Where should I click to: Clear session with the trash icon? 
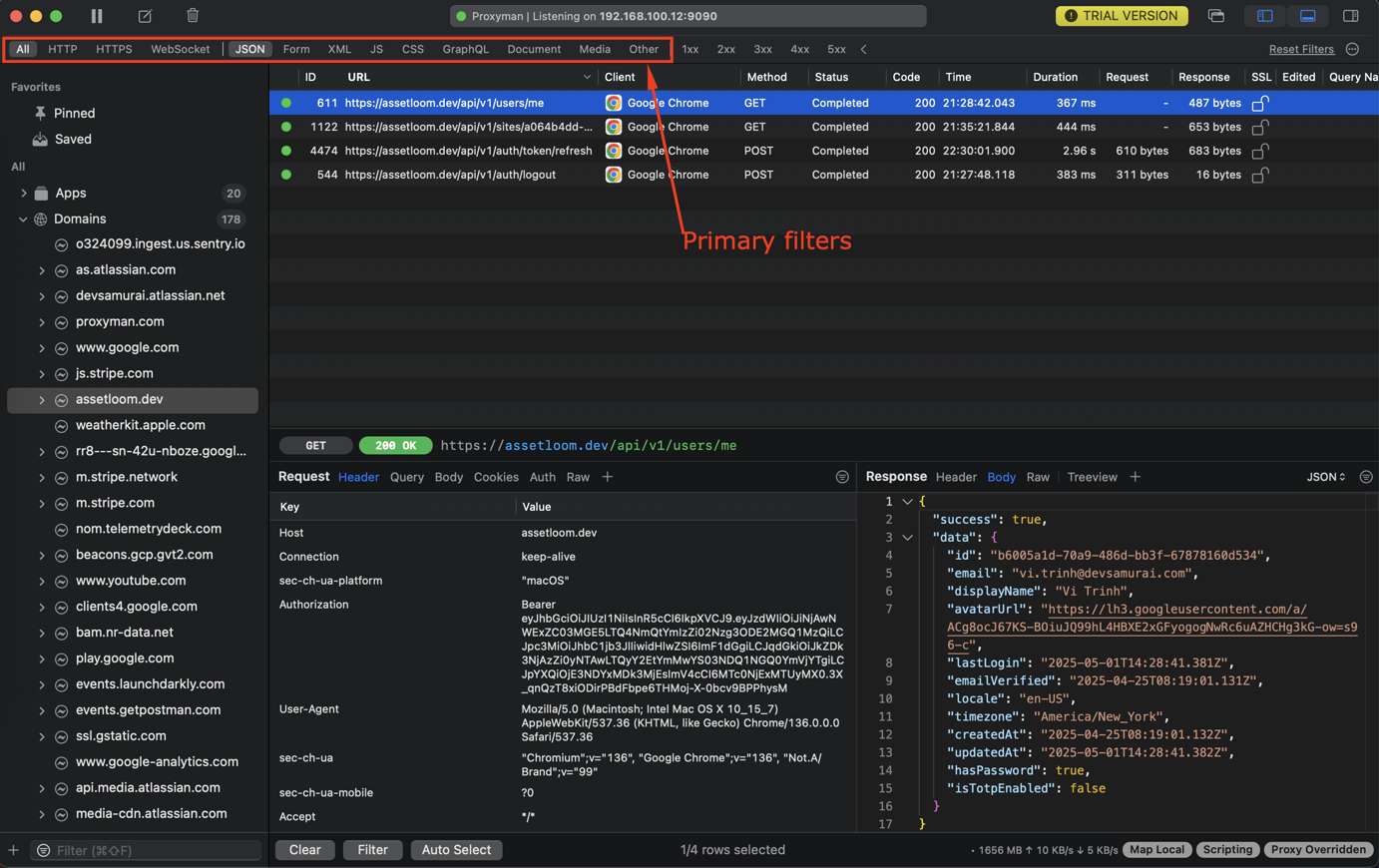193,15
